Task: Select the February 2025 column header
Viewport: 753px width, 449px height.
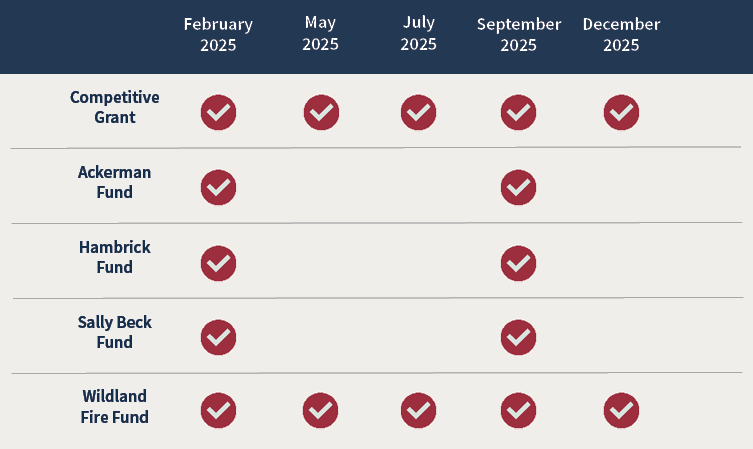Action: pyautogui.click(x=219, y=35)
